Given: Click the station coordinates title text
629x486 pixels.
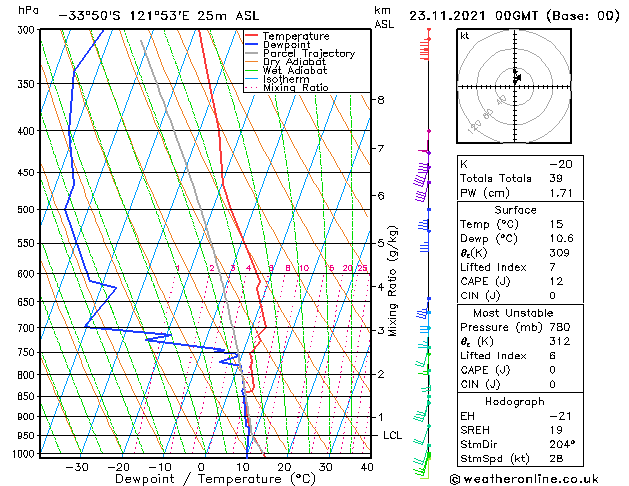Looking at the screenshot, I should click(159, 16).
